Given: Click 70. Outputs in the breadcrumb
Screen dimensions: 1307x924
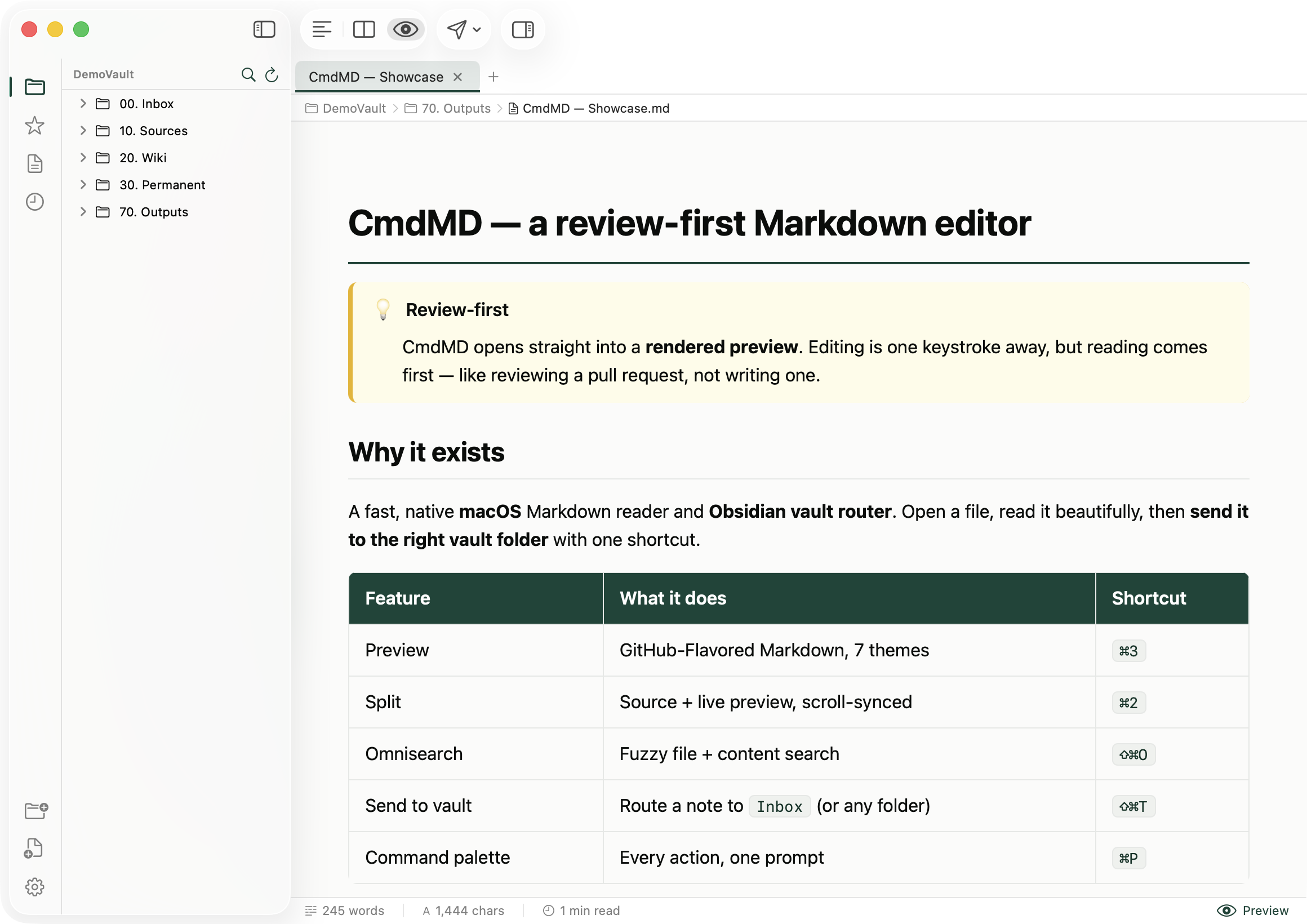Looking at the screenshot, I should (x=447, y=108).
